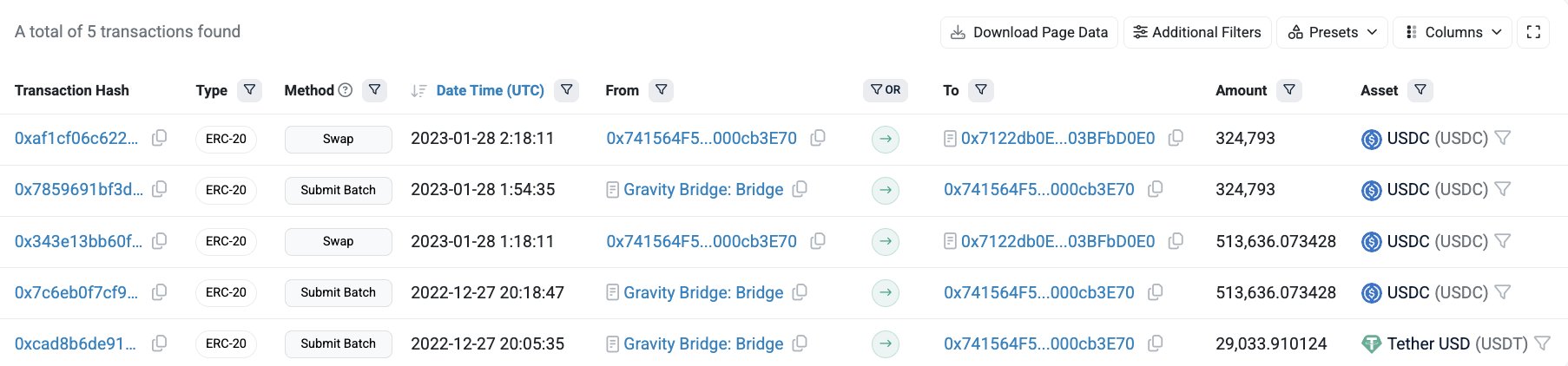
Task: Click the Submit Batch method tag in last row
Action: click(x=338, y=343)
